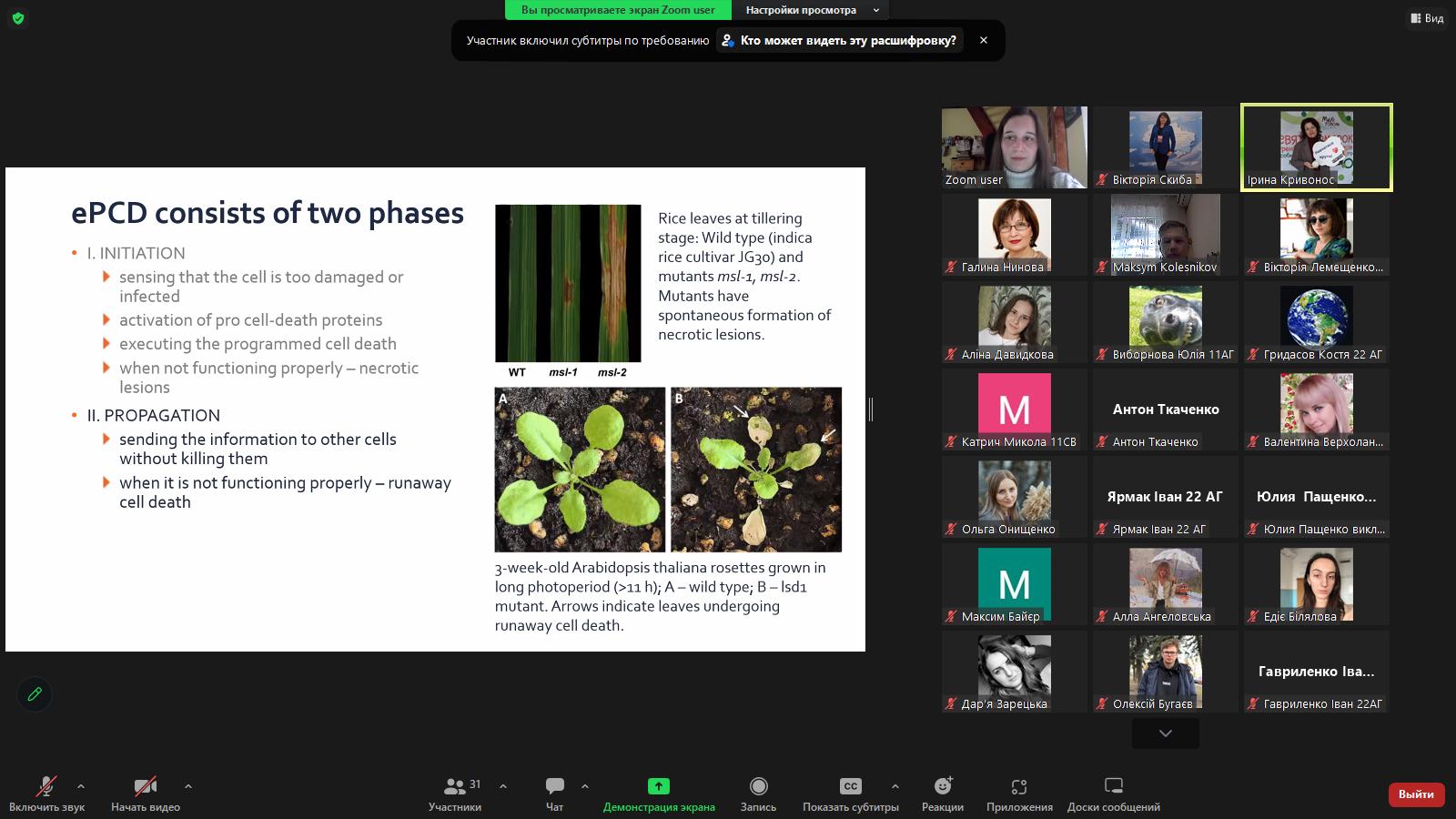The width and height of the screenshot is (1456, 819).
Task: Select Ярмак Іван 22 АГ participant tile
Action: 1166,497
